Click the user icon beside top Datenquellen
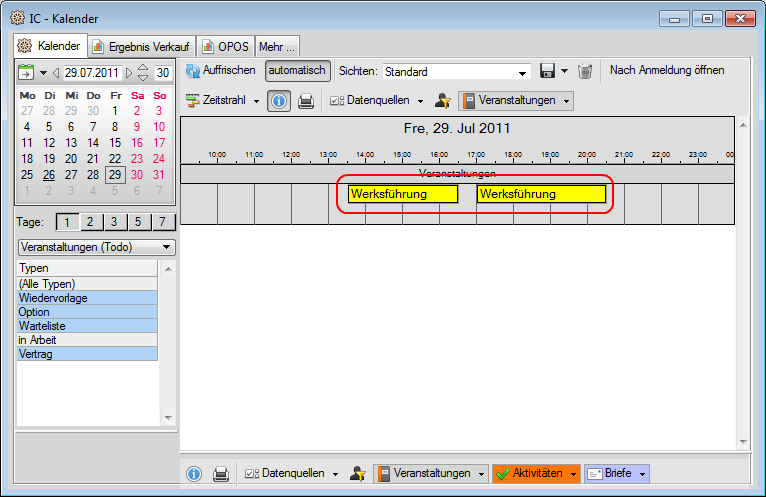766x497 pixels. click(x=443, y=101)
